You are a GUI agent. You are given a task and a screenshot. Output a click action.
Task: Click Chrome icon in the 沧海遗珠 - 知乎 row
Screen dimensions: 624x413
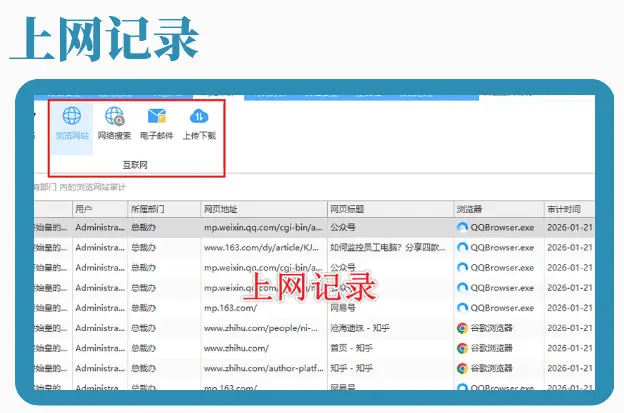[462, 328]
